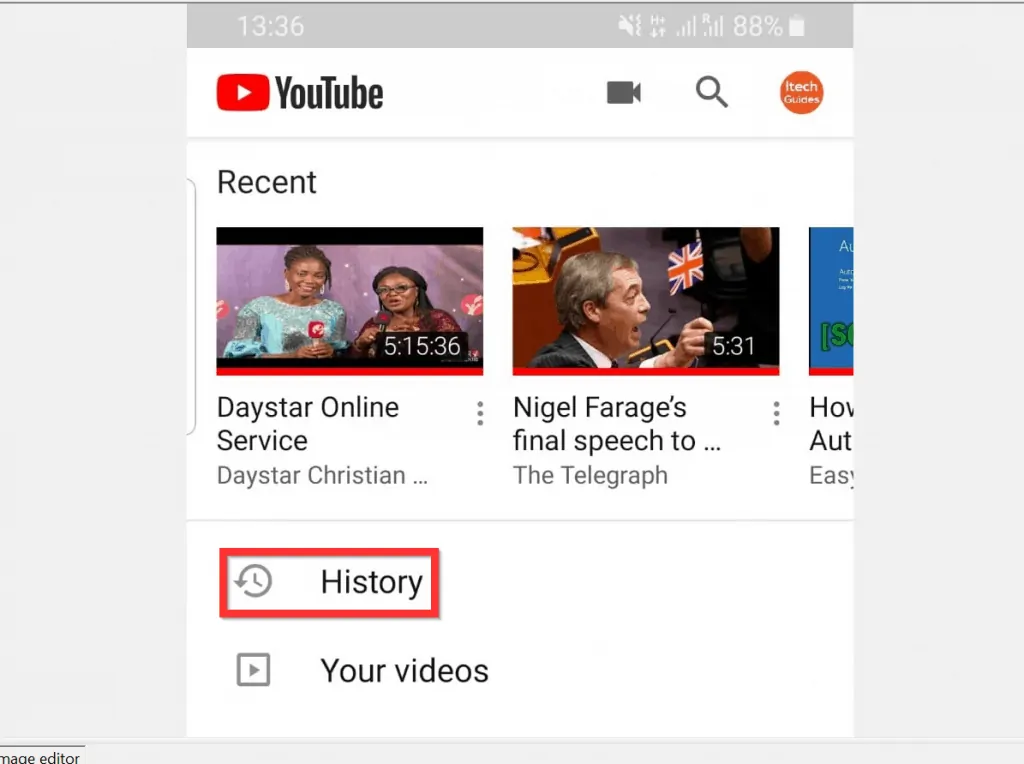Open YouTube search

(711, 91)
